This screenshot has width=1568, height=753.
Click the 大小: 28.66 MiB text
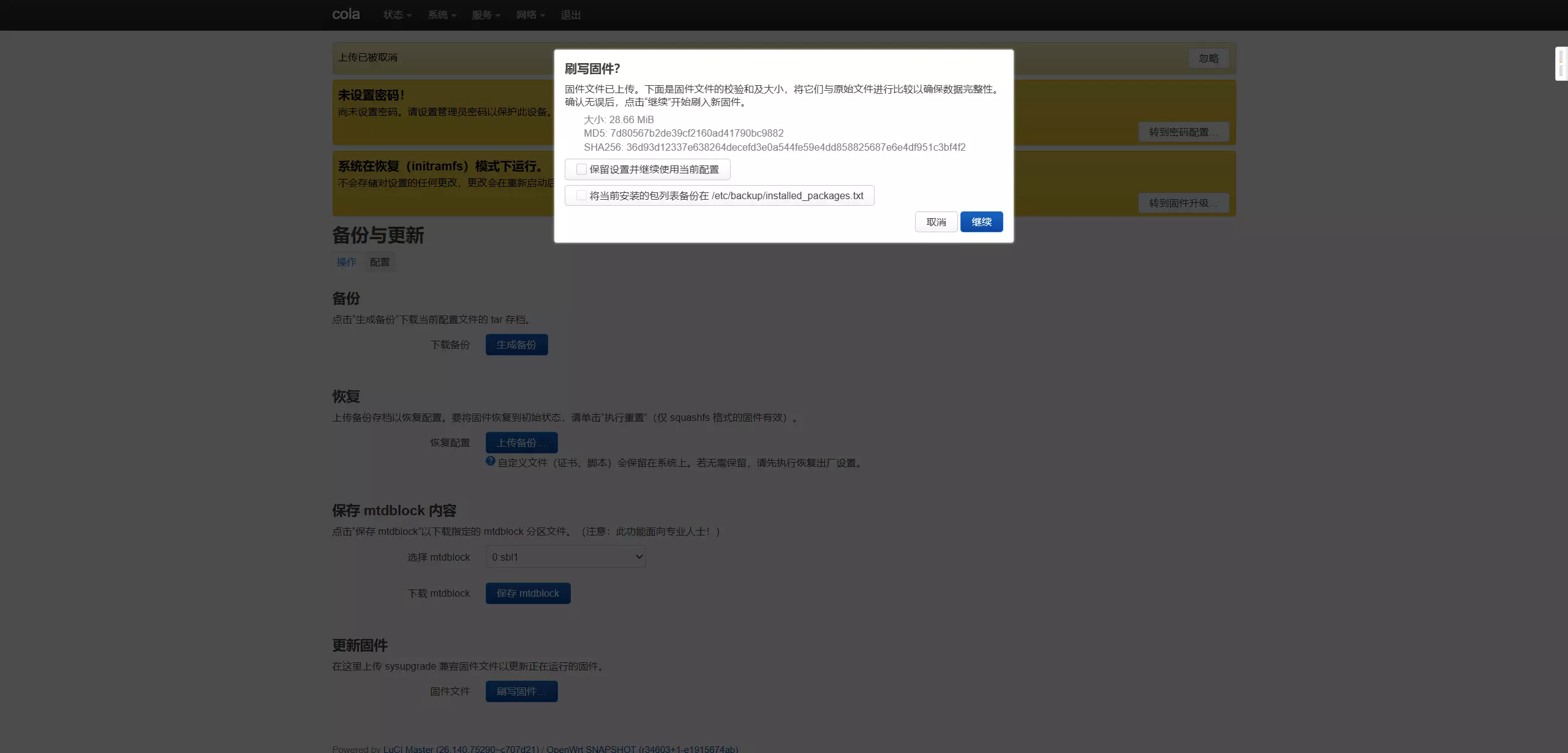point(619,119)
